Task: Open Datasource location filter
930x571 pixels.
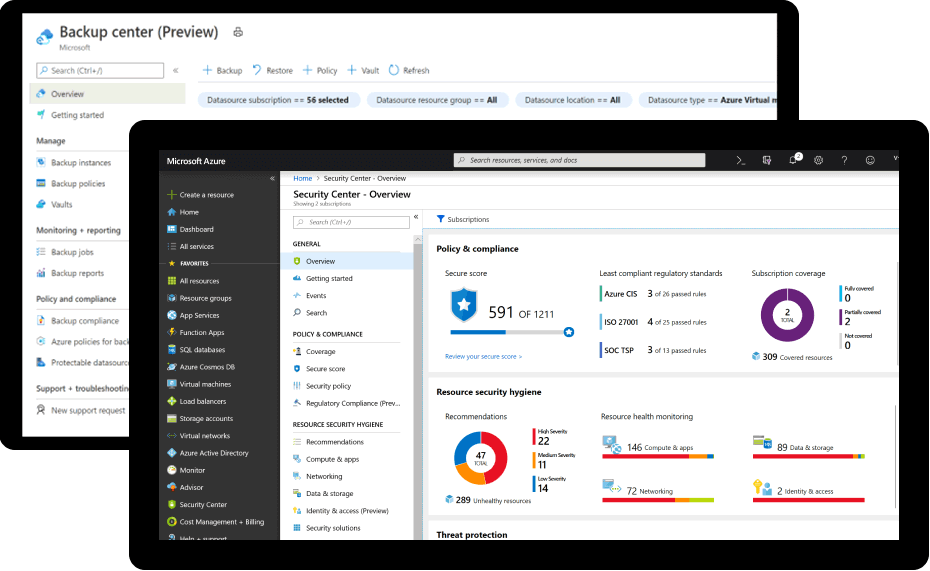Action: 573,100
